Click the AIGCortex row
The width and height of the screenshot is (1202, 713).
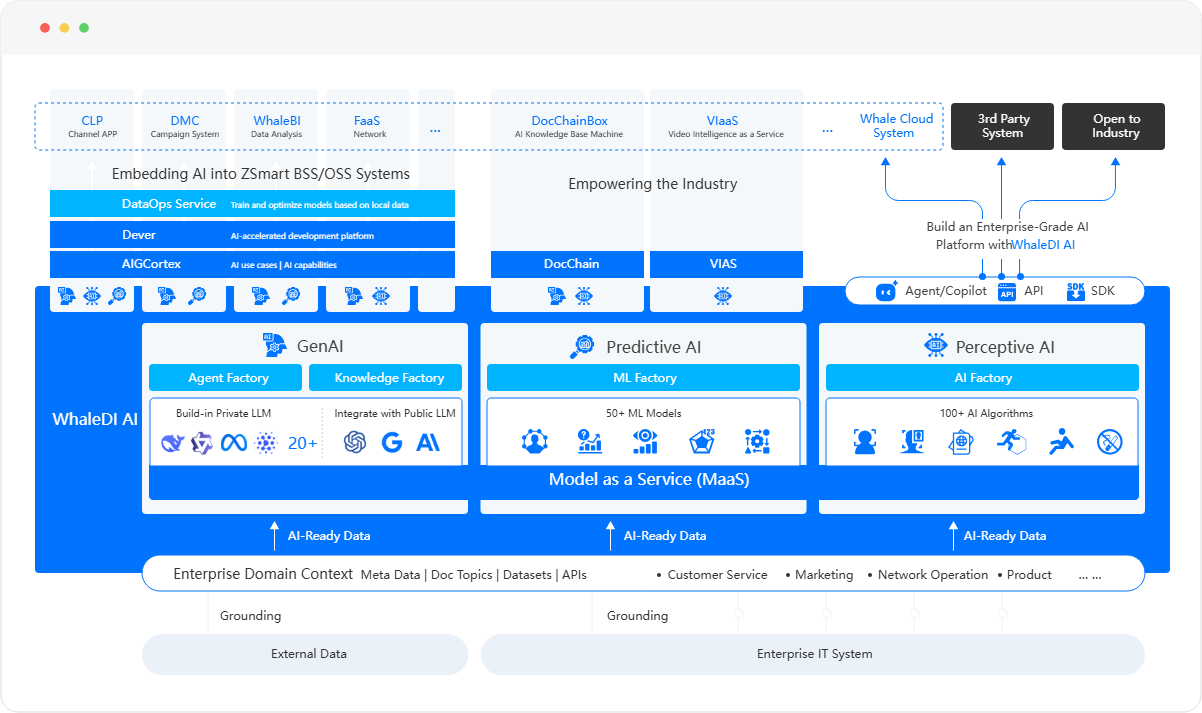pos(252,264)
